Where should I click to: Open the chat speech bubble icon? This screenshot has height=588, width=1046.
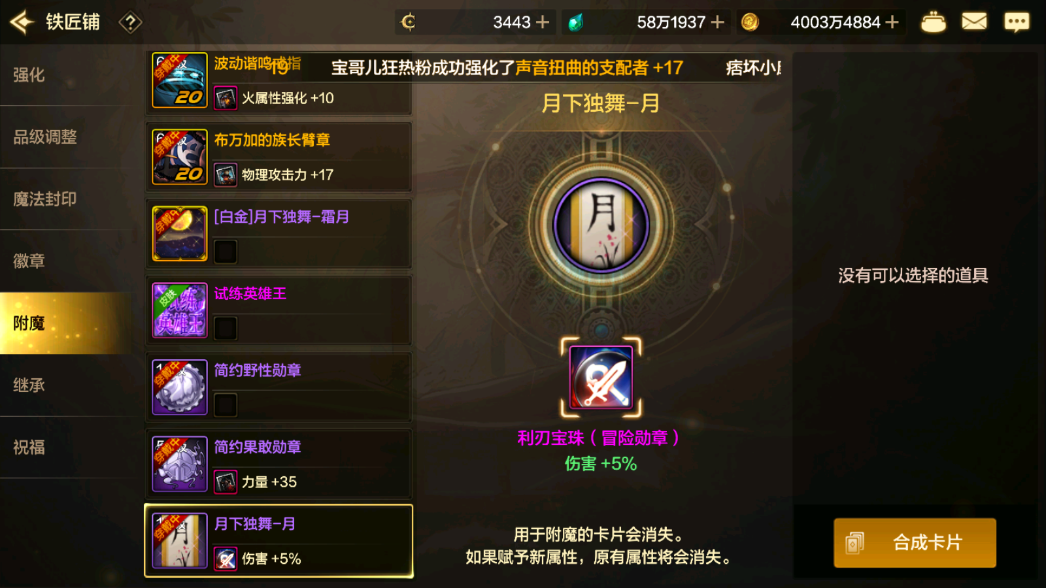click(x=1017, y=22)
